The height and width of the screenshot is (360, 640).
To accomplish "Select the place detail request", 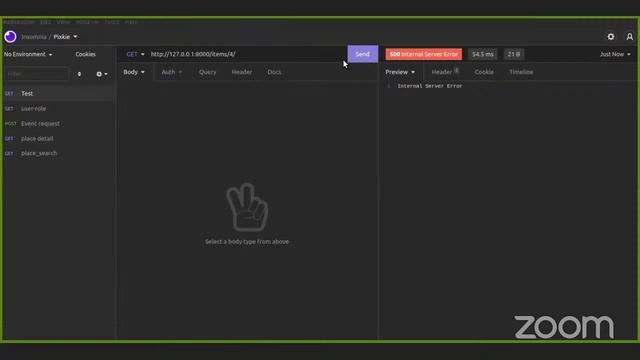I will pos(59,138).
